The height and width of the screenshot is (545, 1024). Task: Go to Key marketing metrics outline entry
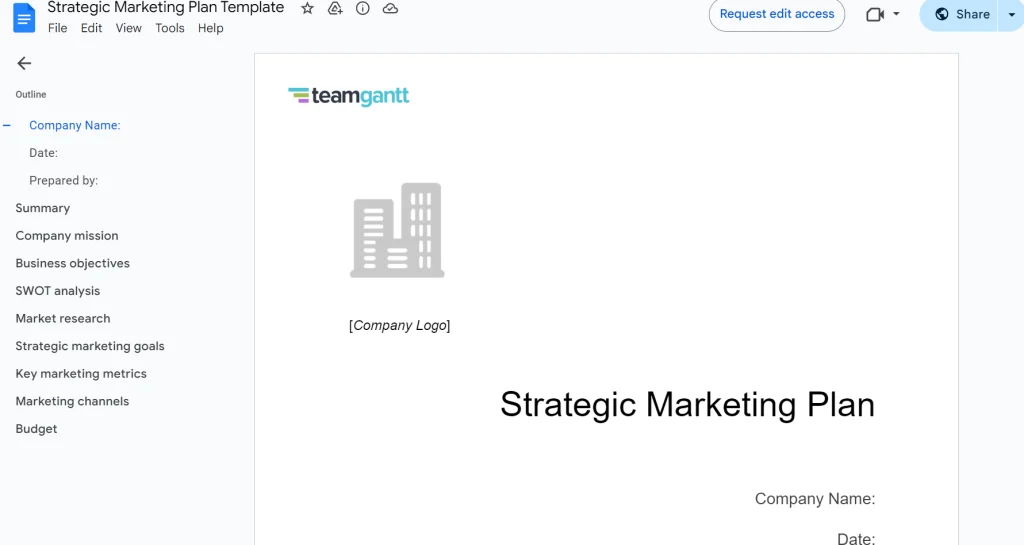81,373
